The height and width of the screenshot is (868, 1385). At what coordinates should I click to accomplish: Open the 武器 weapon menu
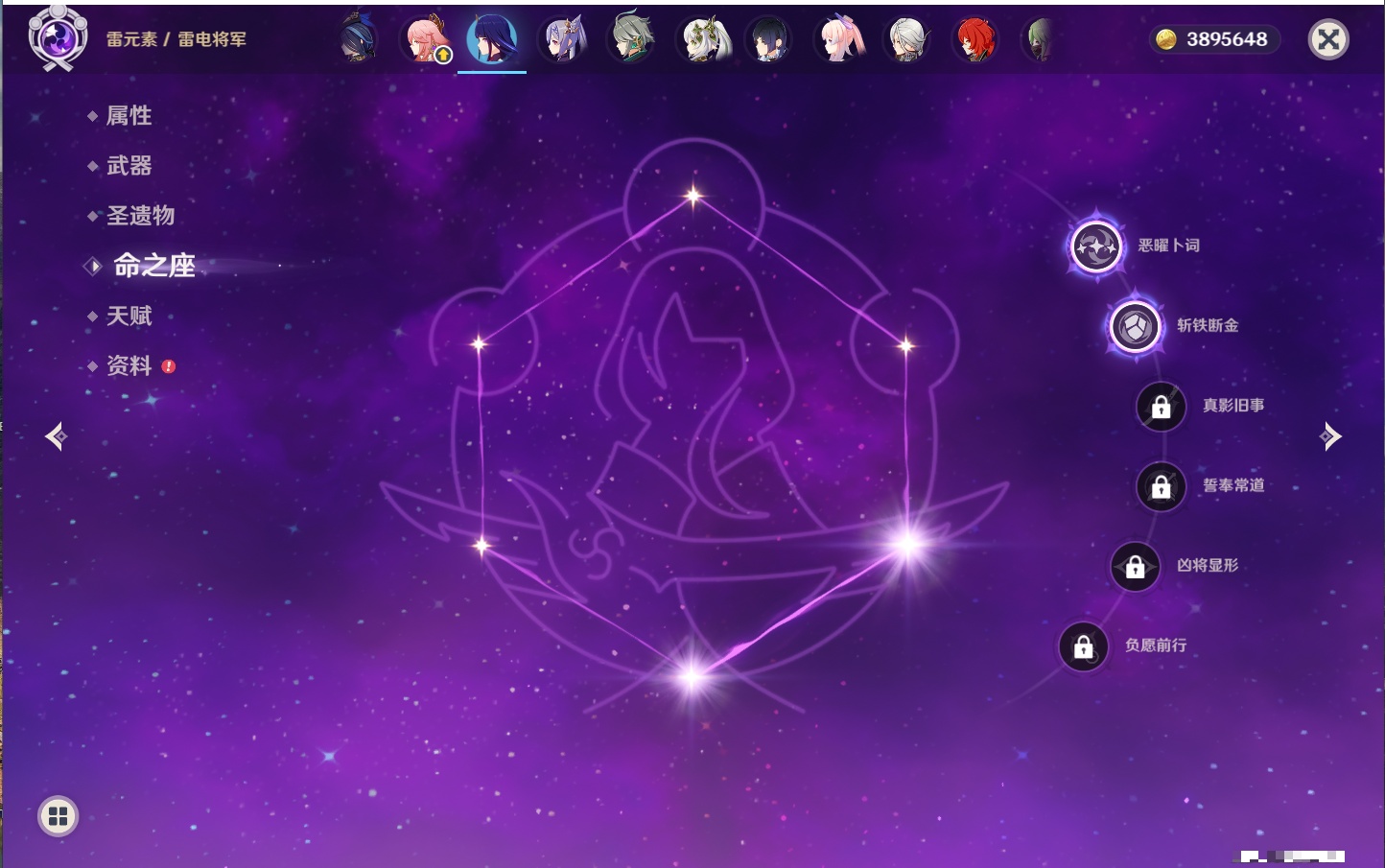pos(129,166)
